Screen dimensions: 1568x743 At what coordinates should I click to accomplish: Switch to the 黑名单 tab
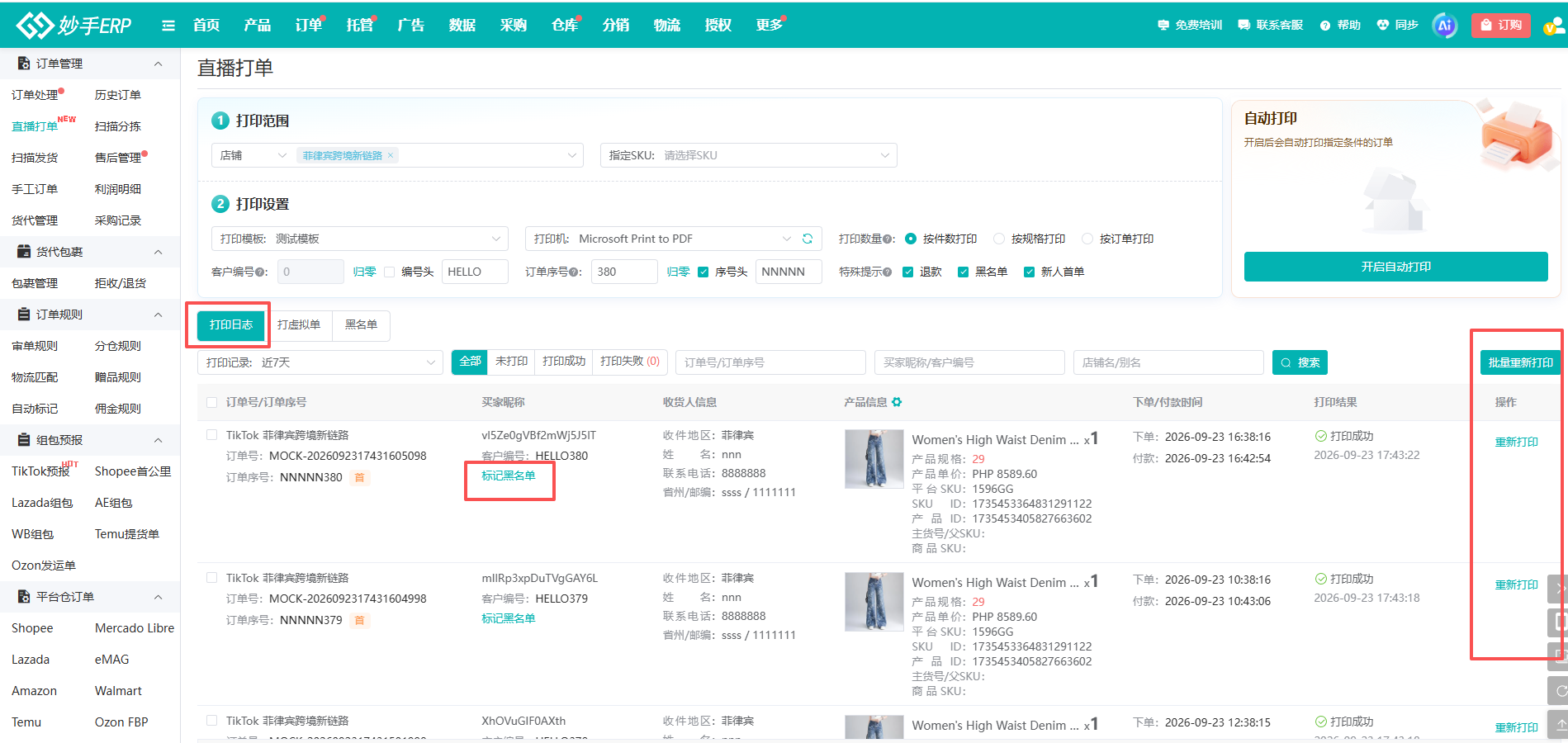[361, 325]
